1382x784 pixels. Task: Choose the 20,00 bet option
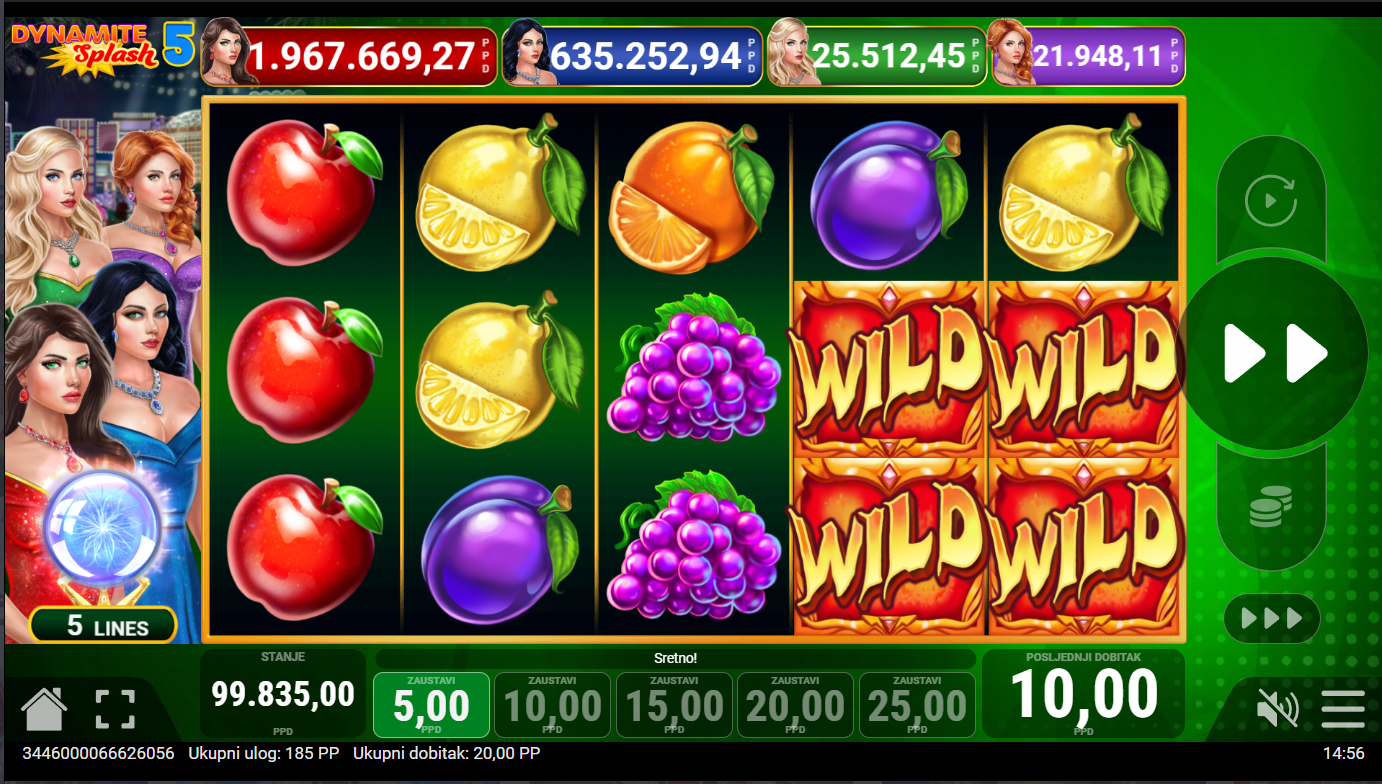click(x=796, y=705)
